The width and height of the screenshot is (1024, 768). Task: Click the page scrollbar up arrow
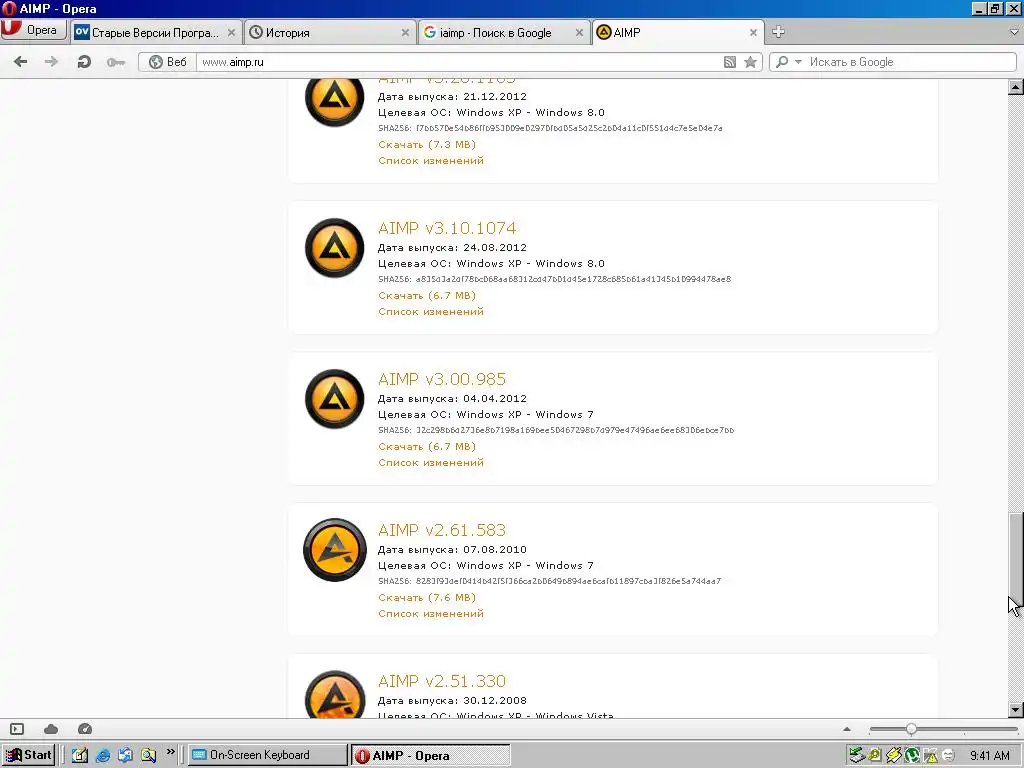tap(1016, 87)
